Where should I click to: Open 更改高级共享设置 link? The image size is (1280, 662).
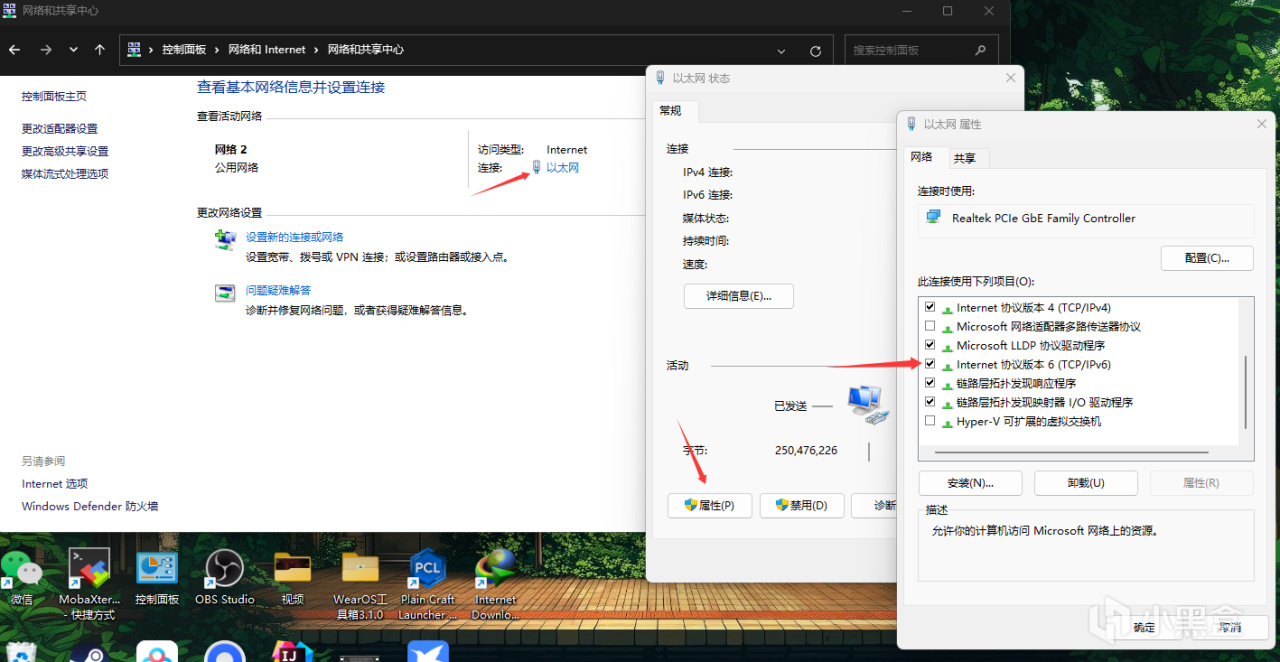(65, 151)
